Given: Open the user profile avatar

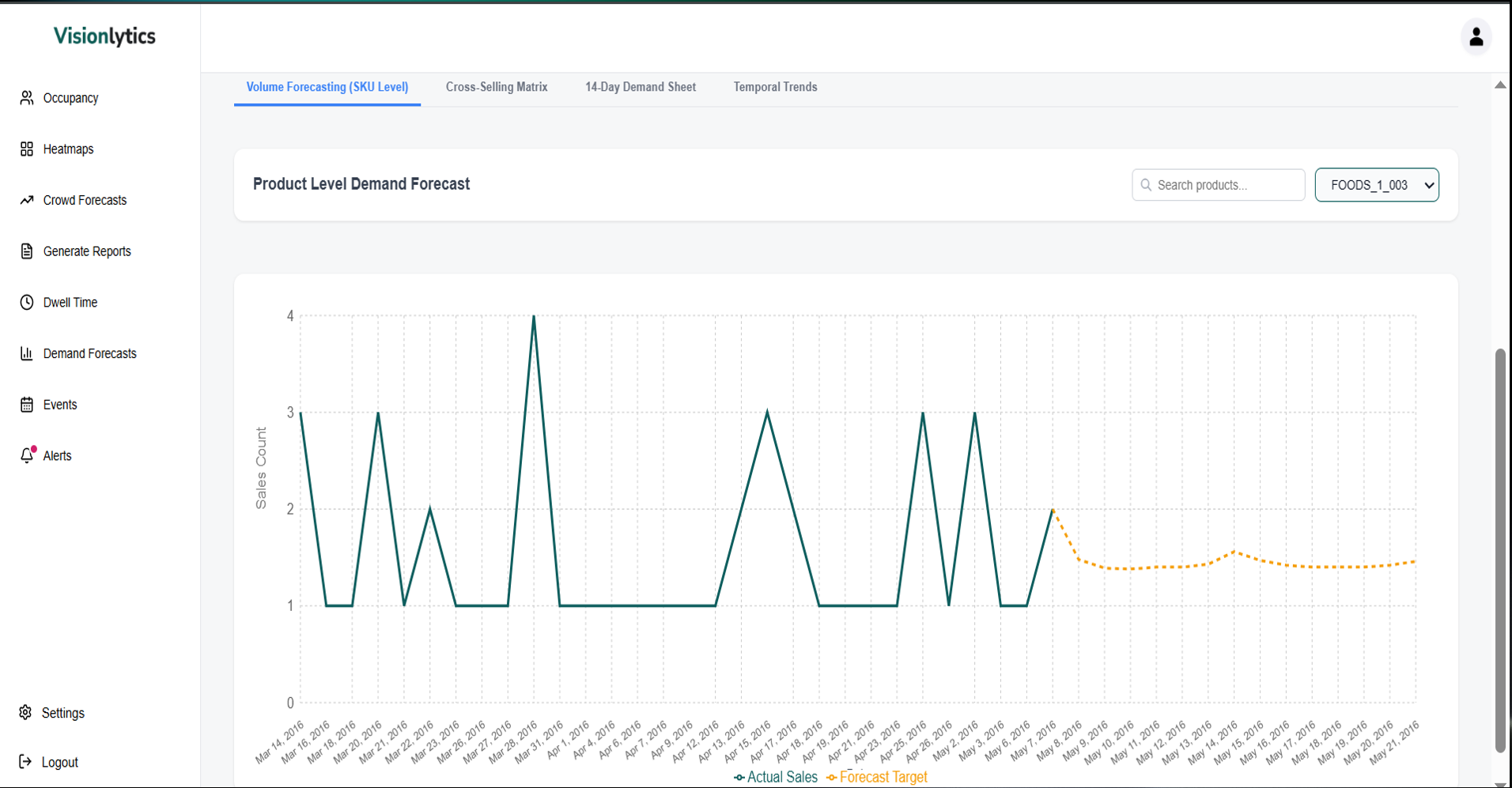Looking at the screenshot, I should pos(1476,37).
